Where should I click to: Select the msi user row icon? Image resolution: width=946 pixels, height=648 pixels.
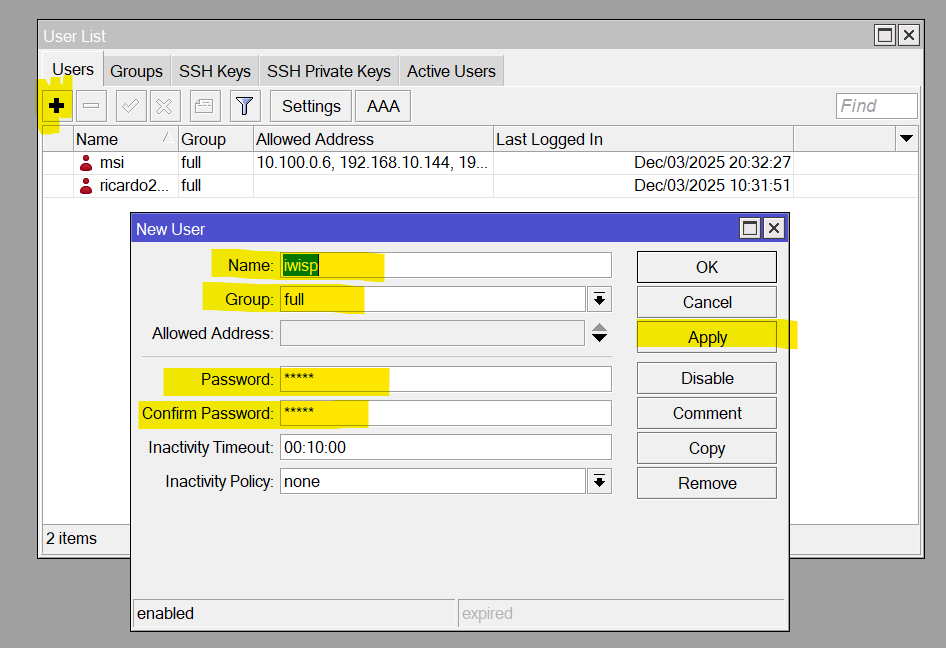[86, 163]
